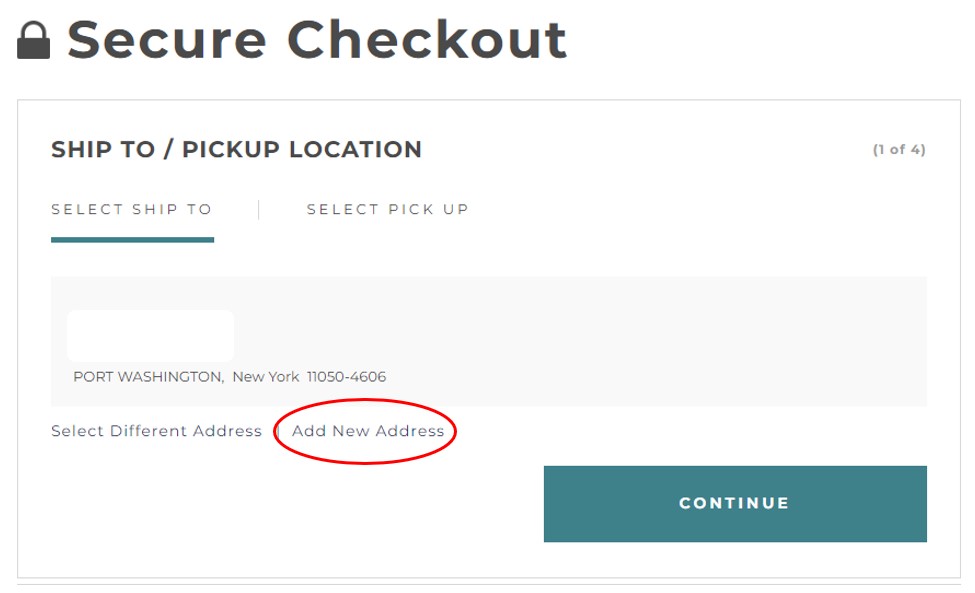Click the Add New Address link
The width and height of the screenshot is (975, 593).
pyautogui.click(x=368, y=431)
